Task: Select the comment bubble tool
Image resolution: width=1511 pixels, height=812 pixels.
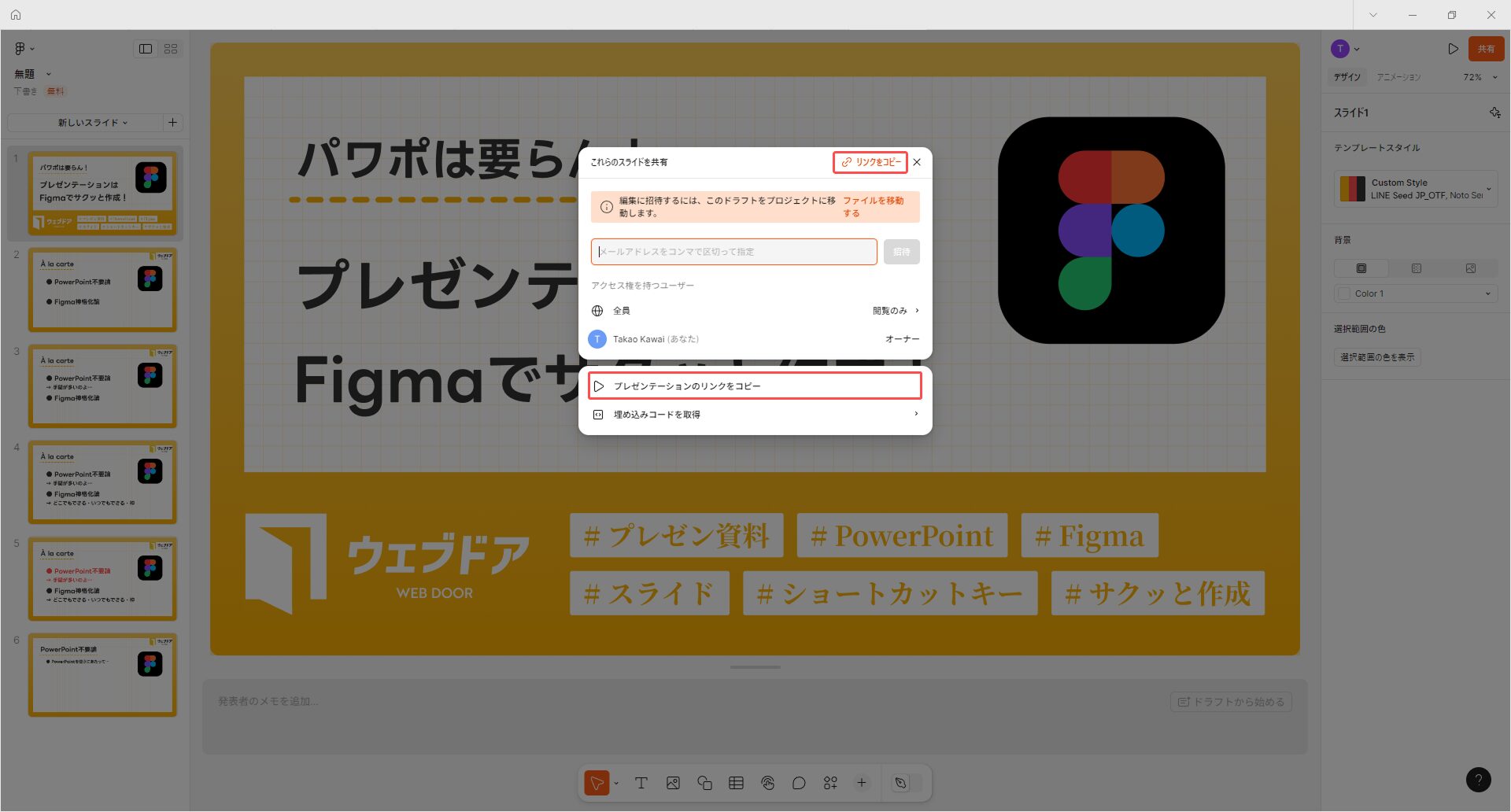Action: coord(799,782)
